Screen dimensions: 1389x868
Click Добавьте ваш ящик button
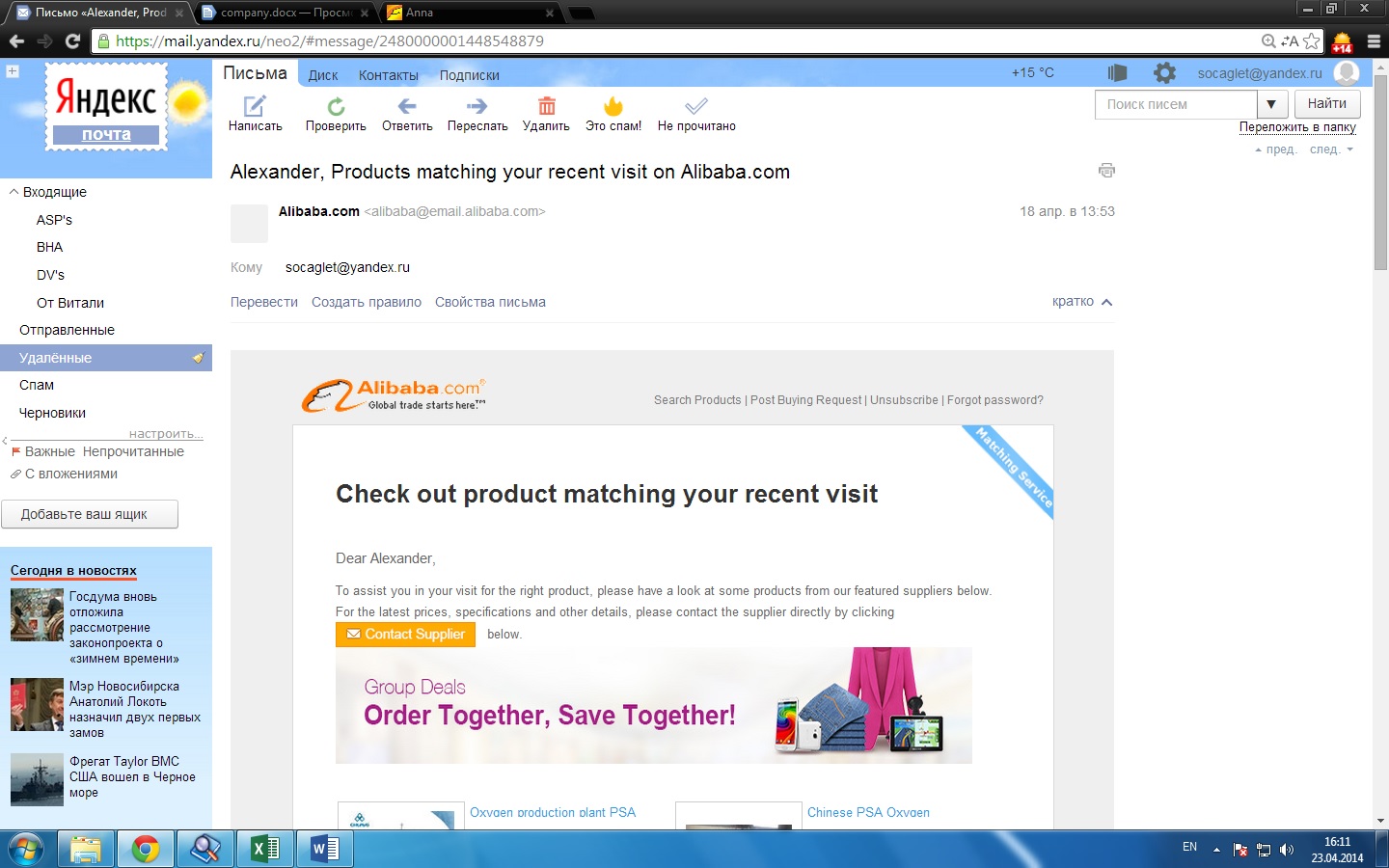coord(90,514)
